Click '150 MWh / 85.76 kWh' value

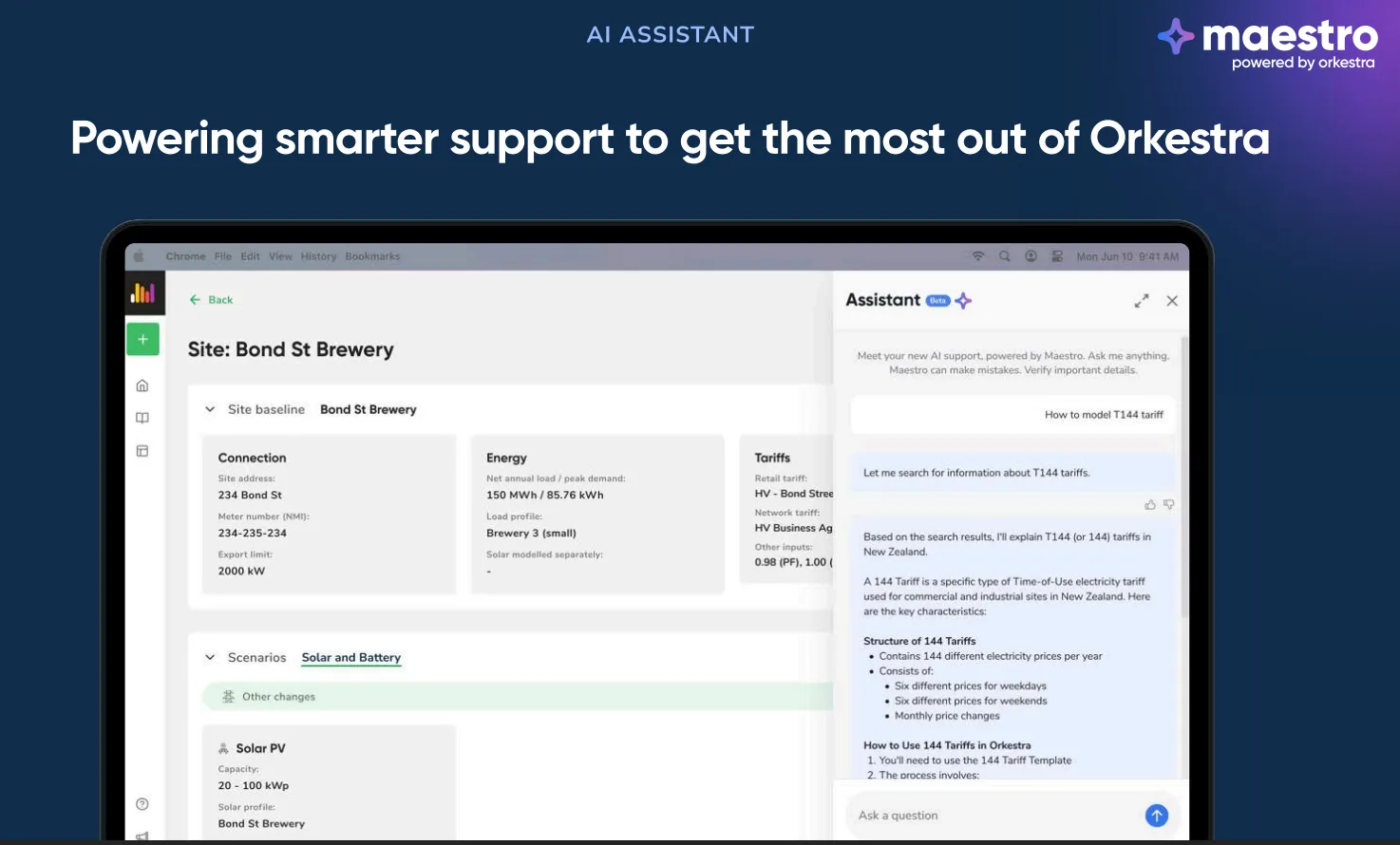point(545,496)
